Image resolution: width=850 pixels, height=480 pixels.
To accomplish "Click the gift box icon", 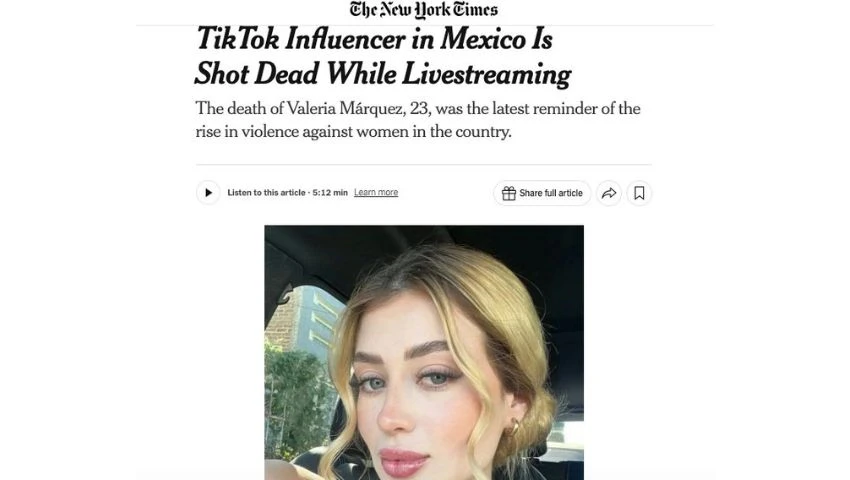I will (x=508, y=193).
